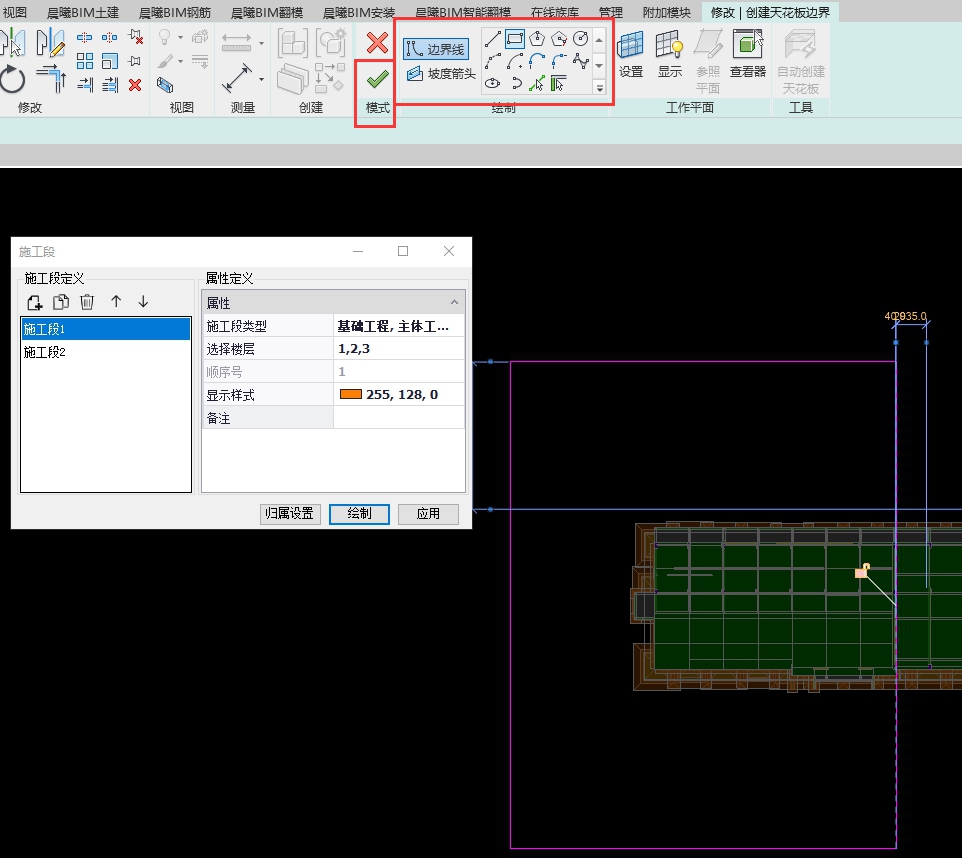
Task: Choose the Inscribed Polygon draw tool
Action: tap(537, 39)
